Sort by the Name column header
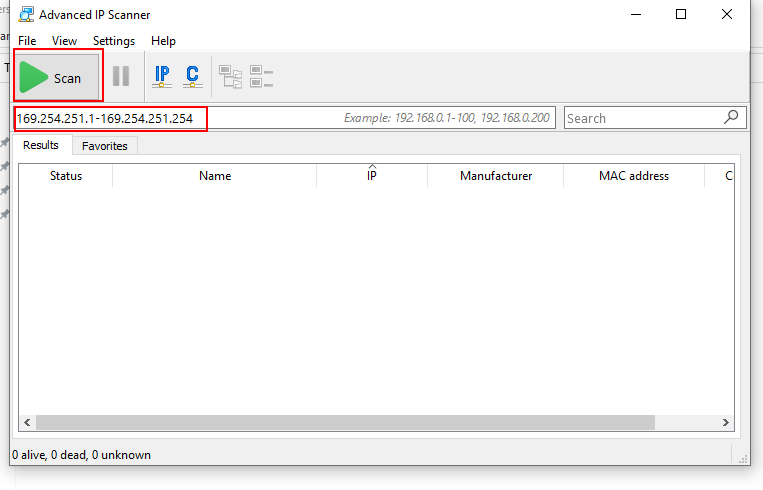Viewport: 763px width, 490px height. [x=215, y=176]
